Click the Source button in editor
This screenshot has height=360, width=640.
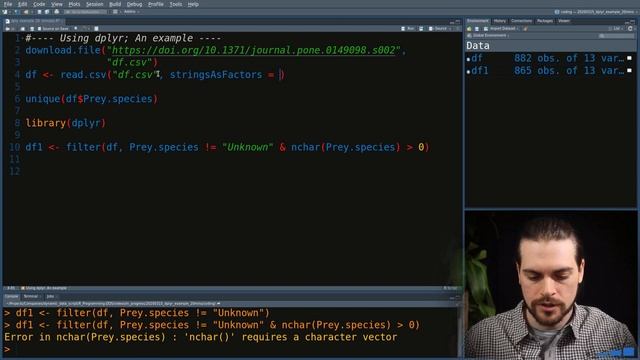[438, 29]
